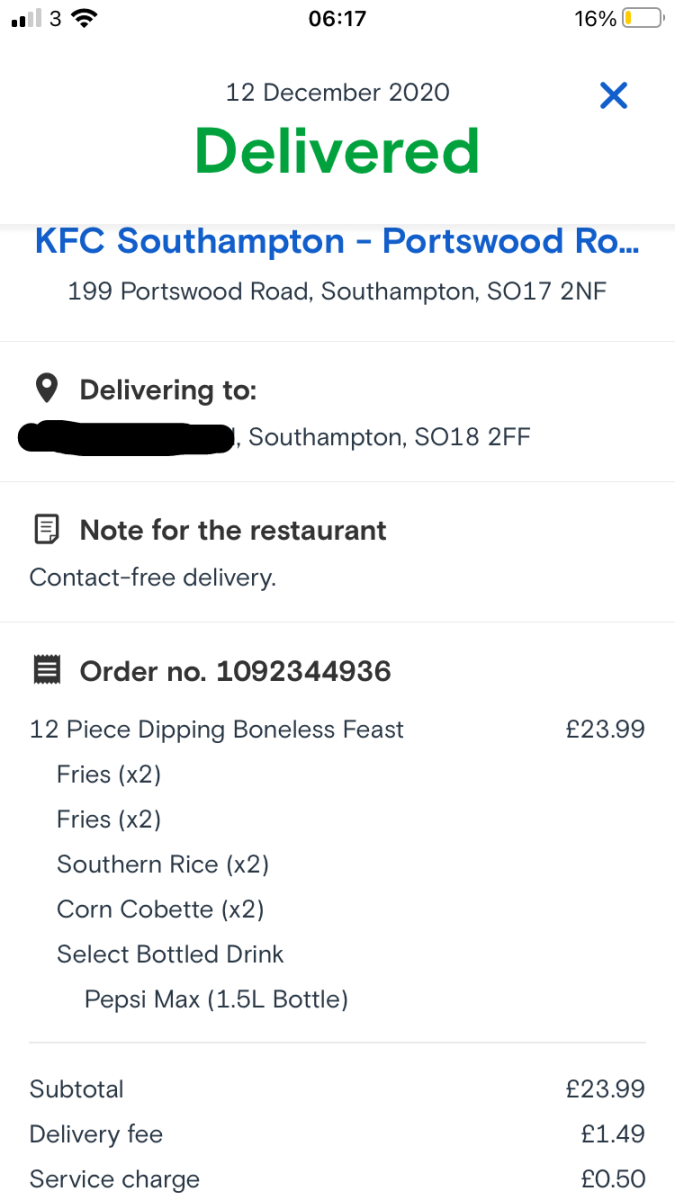Image resolution: width=675 pixels, height=1200 pixels.
Task: Tap the cellular signal bars icon
Action: click(26, 18)
